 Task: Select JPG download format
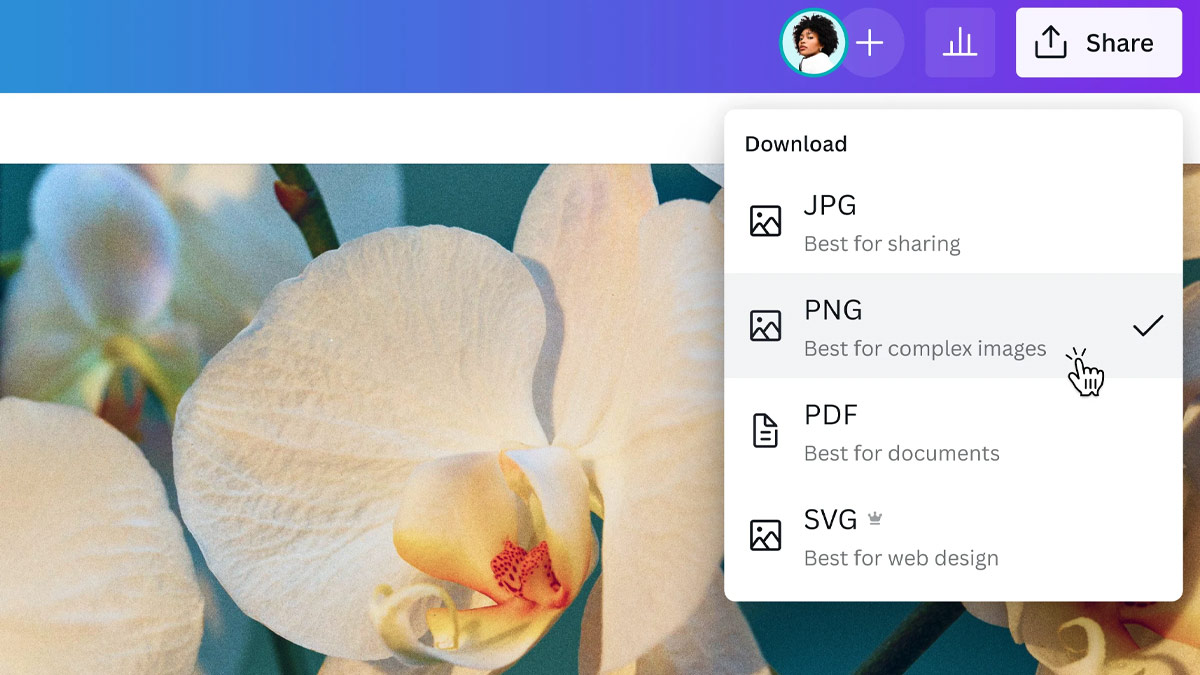point(953,221)
